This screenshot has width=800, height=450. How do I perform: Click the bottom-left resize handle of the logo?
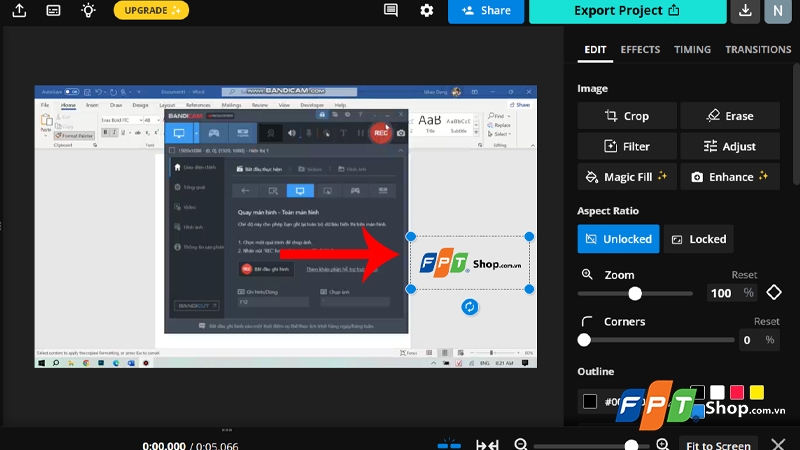[411, 289]
